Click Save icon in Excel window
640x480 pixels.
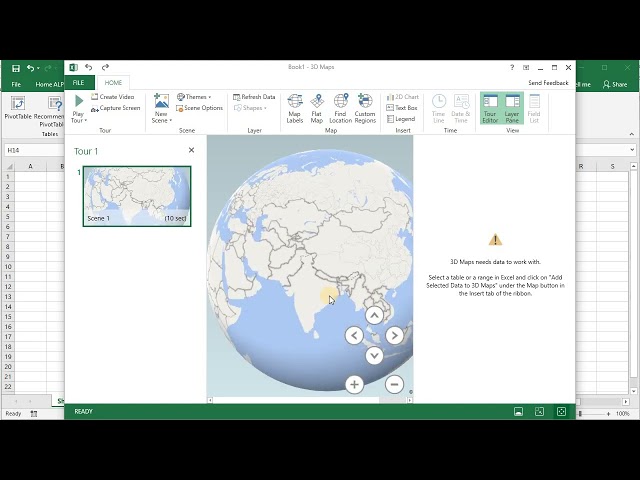16,68
